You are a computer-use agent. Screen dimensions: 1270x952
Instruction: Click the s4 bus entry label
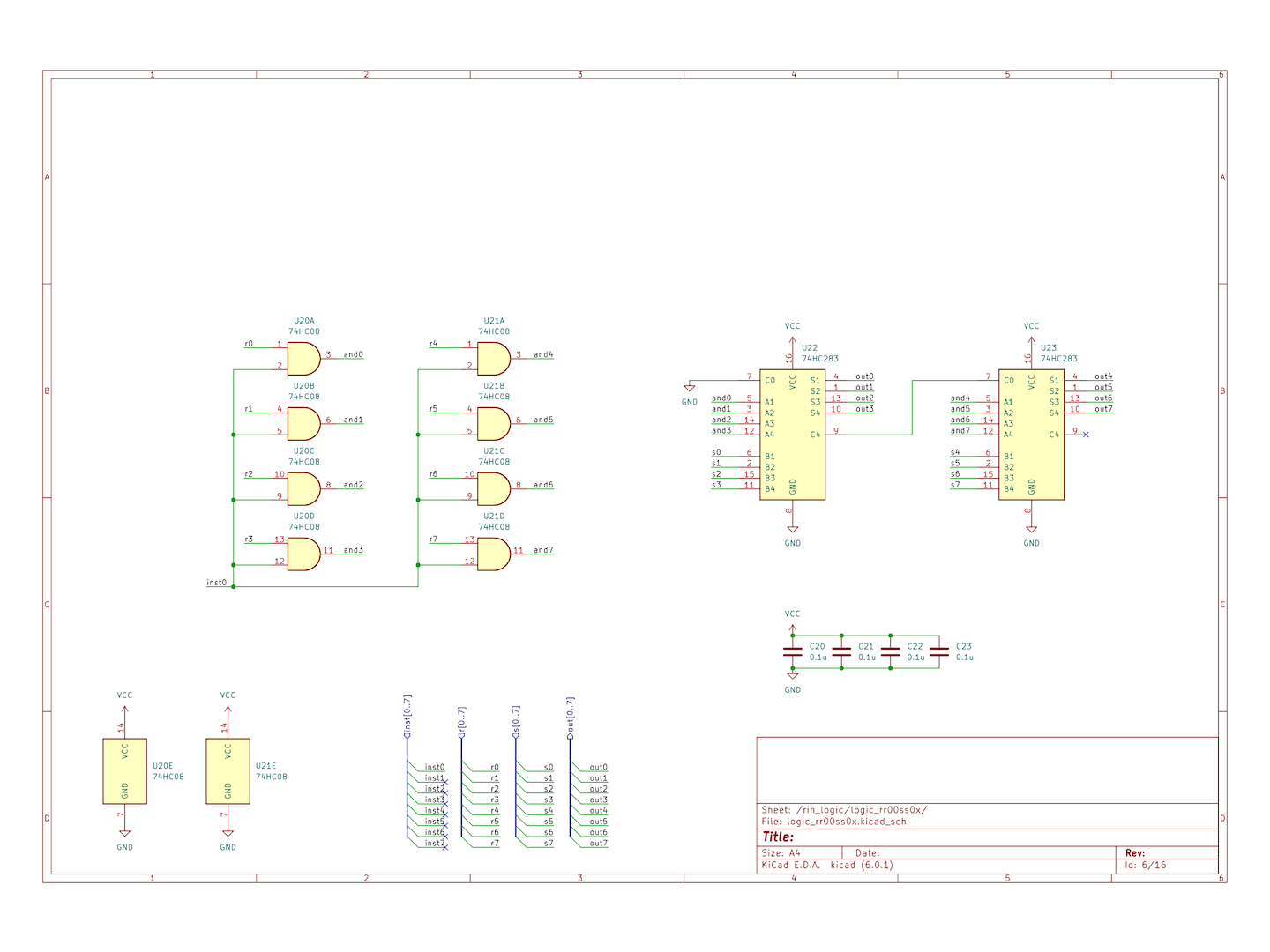[549, 811]
